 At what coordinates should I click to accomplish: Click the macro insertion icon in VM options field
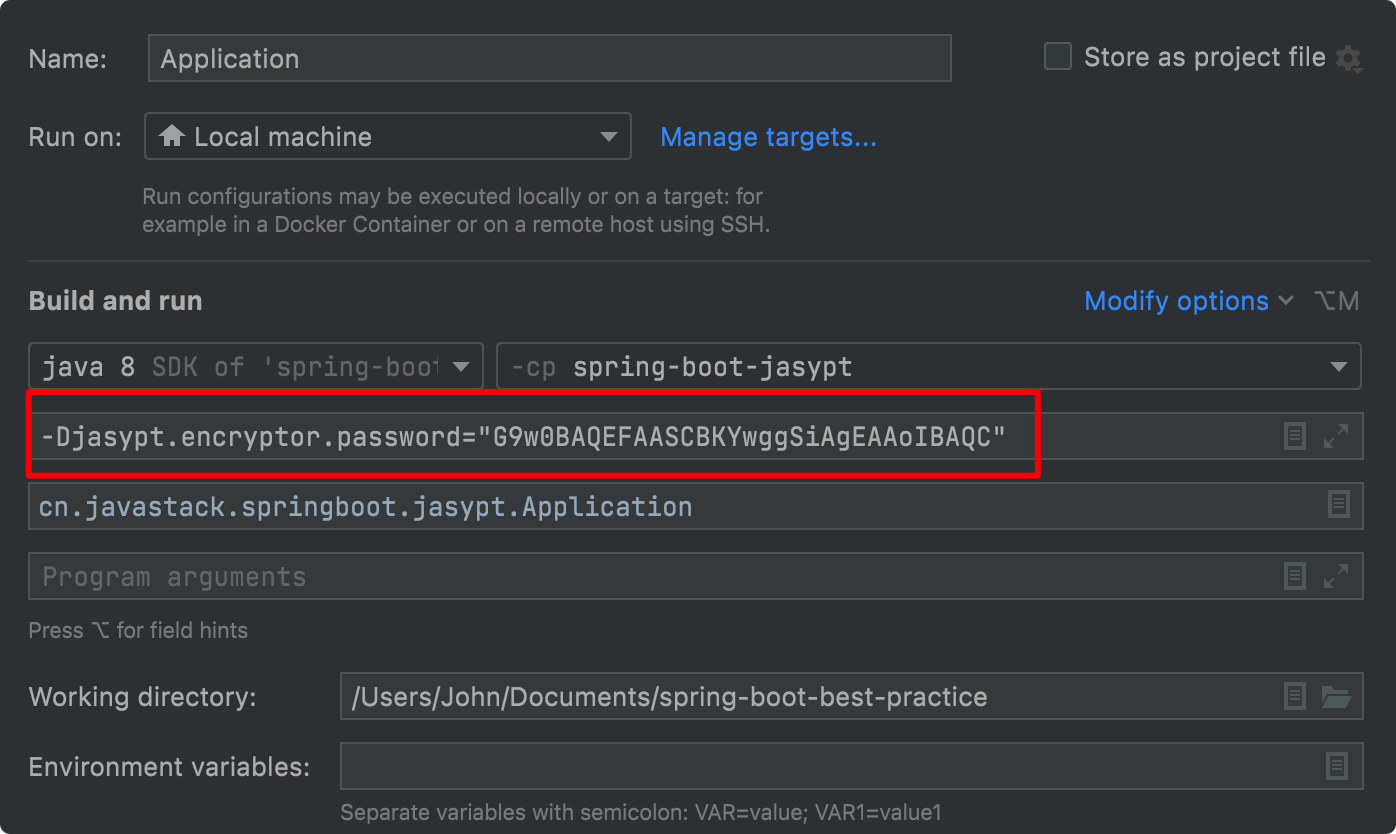pyautogui.click(x=1294, y=435)
